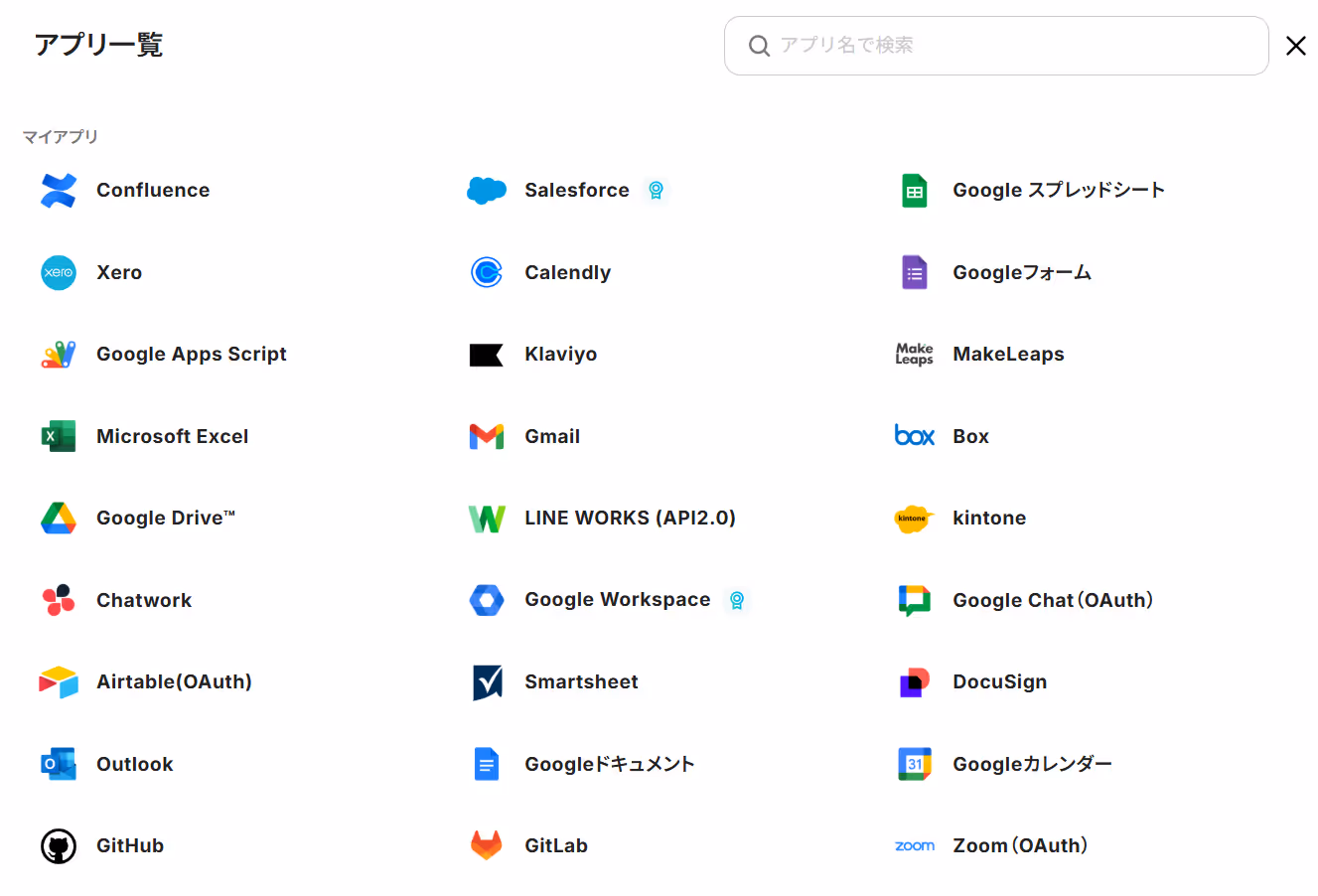The height and width of the screenshot is (896, 1318).
Task: Open the MakeLeaps app name
Action: point(1008,355)
